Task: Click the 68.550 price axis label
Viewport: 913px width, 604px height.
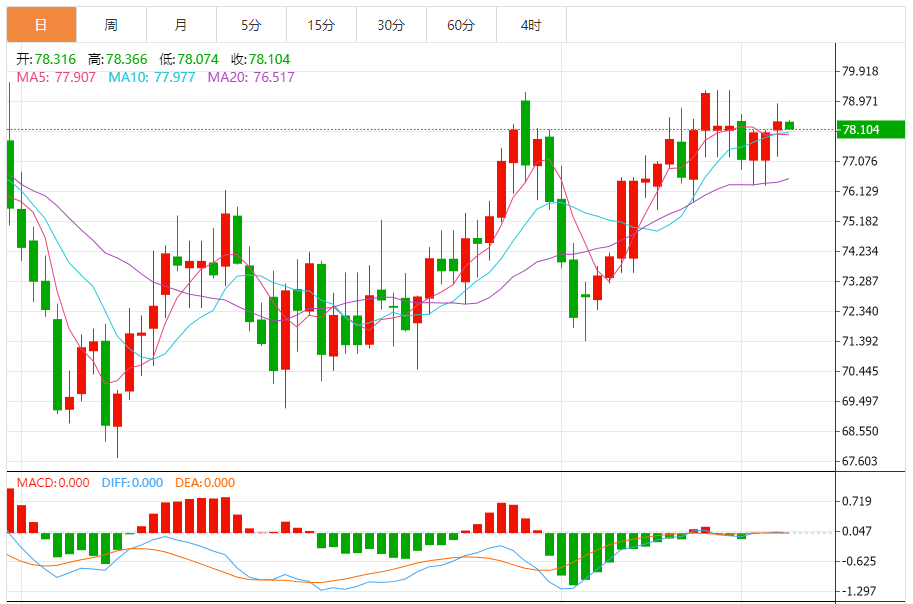Action: click(860, 431)
